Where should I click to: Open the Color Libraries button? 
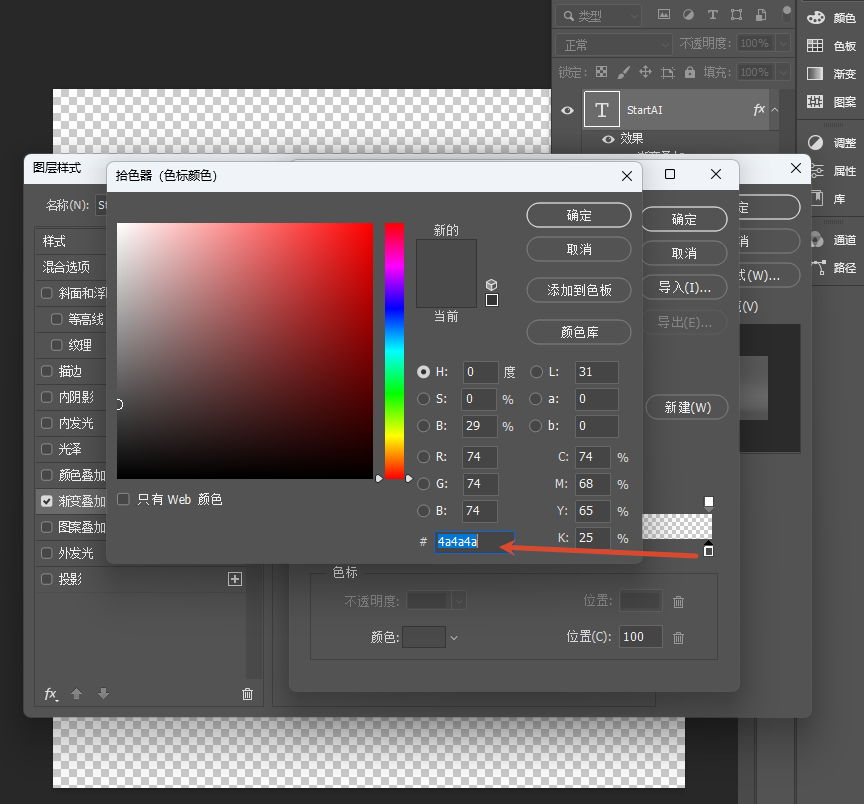pyautogui.click(x=579, y=332)
